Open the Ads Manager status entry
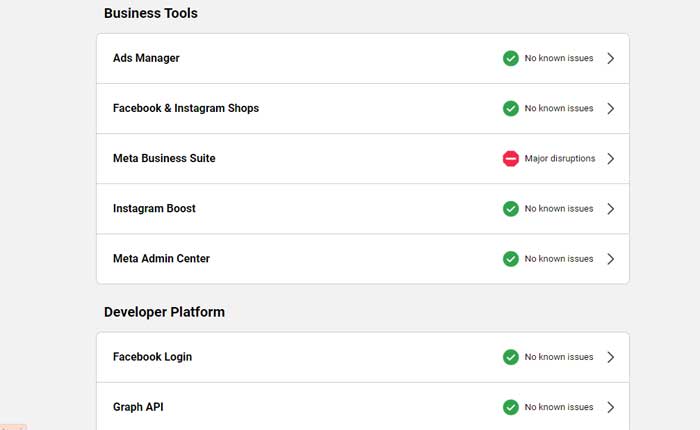The image size is (700, 430). click(146, 58)
